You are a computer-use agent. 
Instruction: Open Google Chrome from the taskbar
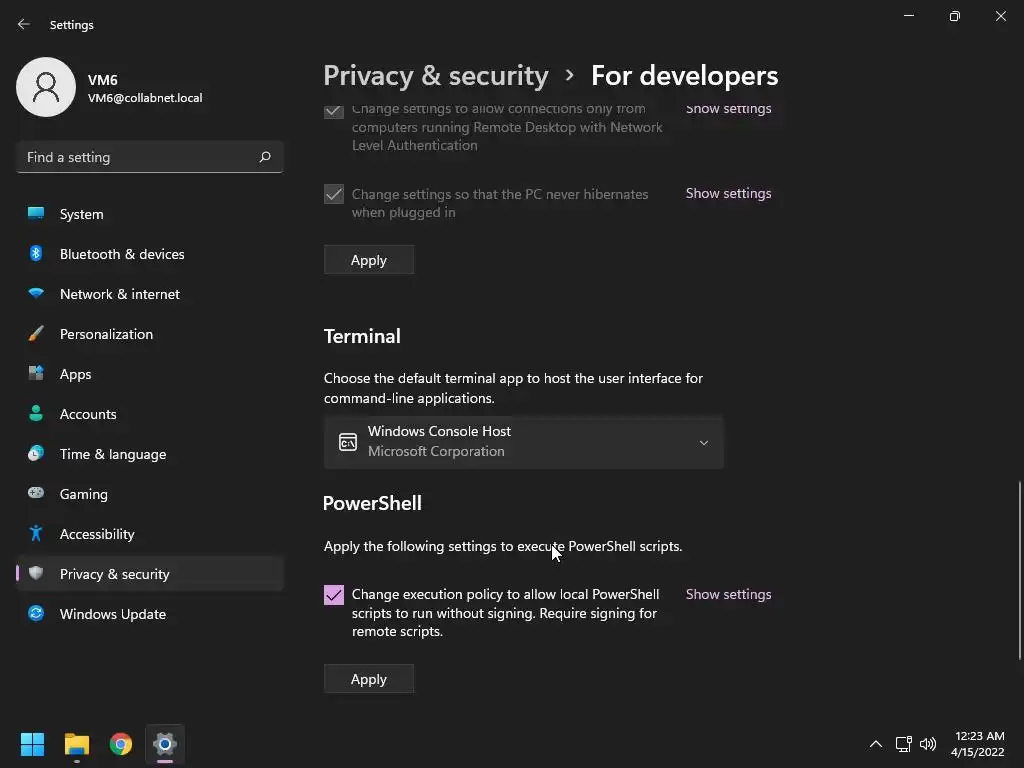point(121,744)
